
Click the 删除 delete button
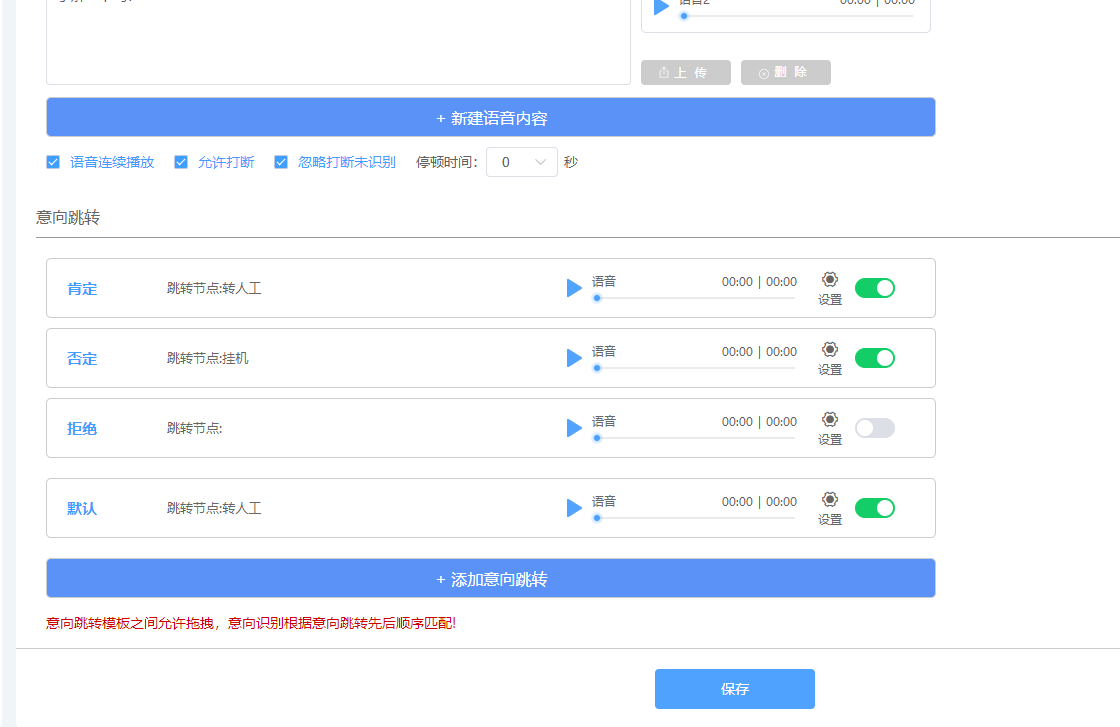click(x=786, y=72)
